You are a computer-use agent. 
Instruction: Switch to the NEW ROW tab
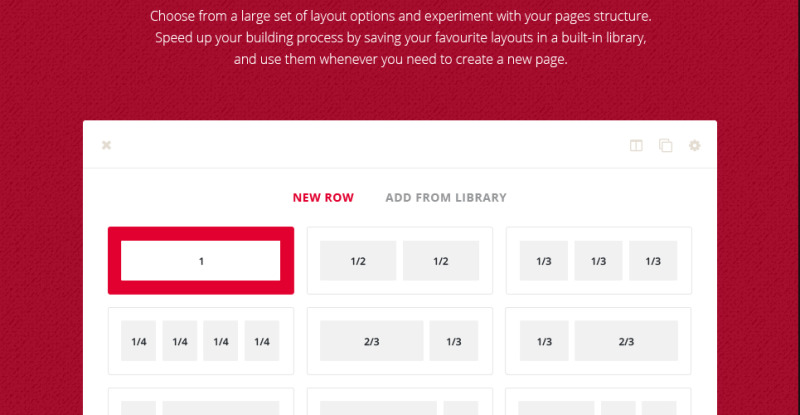[323, 198]
